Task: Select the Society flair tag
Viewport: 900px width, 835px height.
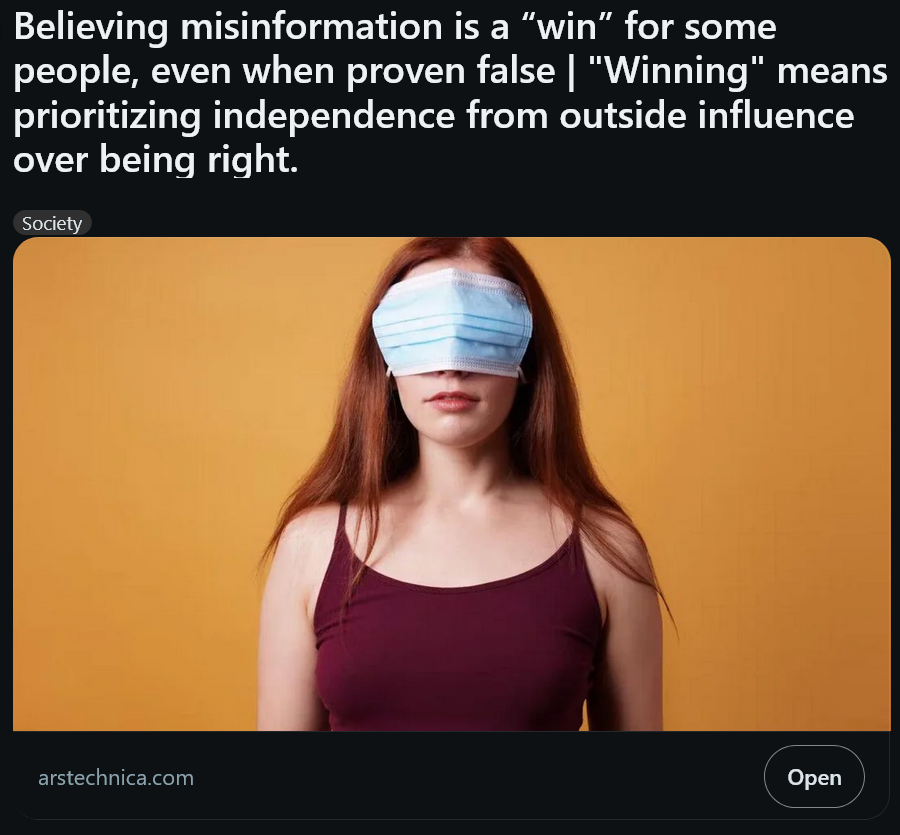Action: point(52,223)
